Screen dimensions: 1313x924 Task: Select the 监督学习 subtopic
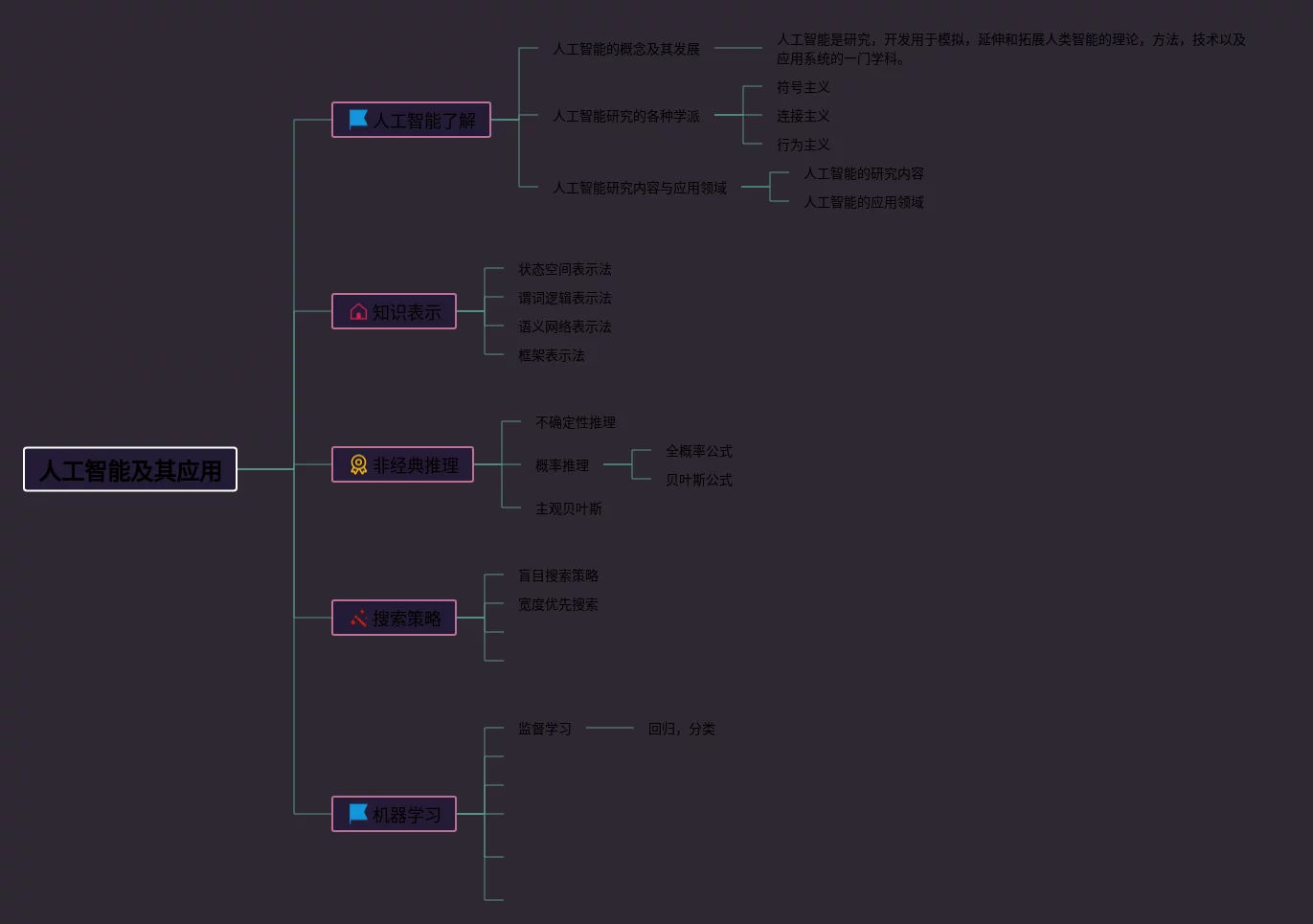[545, 729]
